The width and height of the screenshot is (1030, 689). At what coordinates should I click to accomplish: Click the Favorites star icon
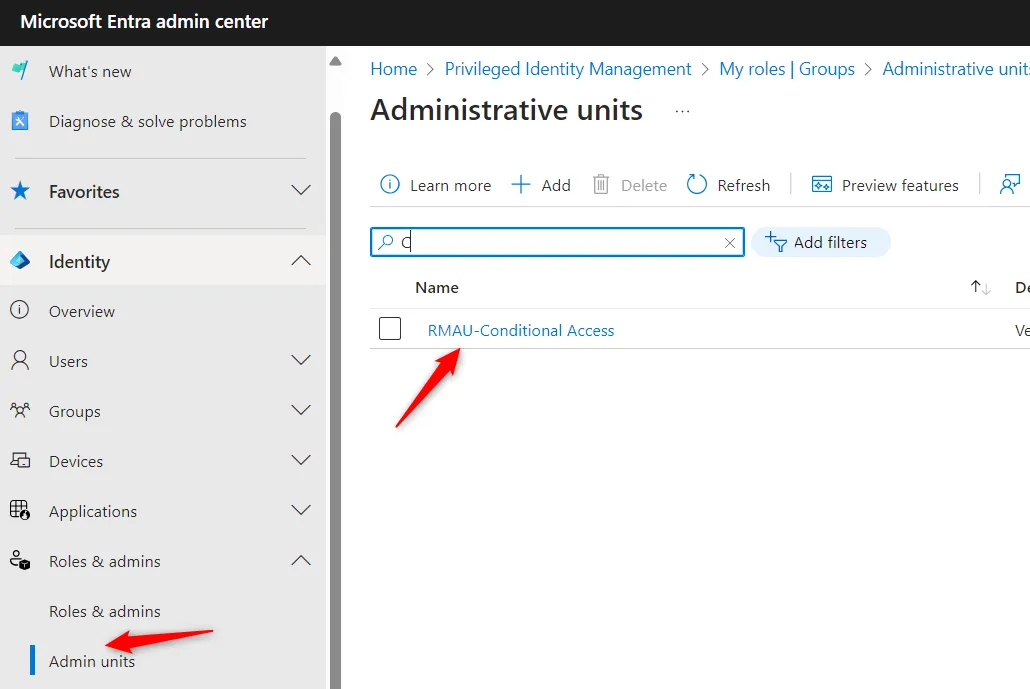[20, 191]
